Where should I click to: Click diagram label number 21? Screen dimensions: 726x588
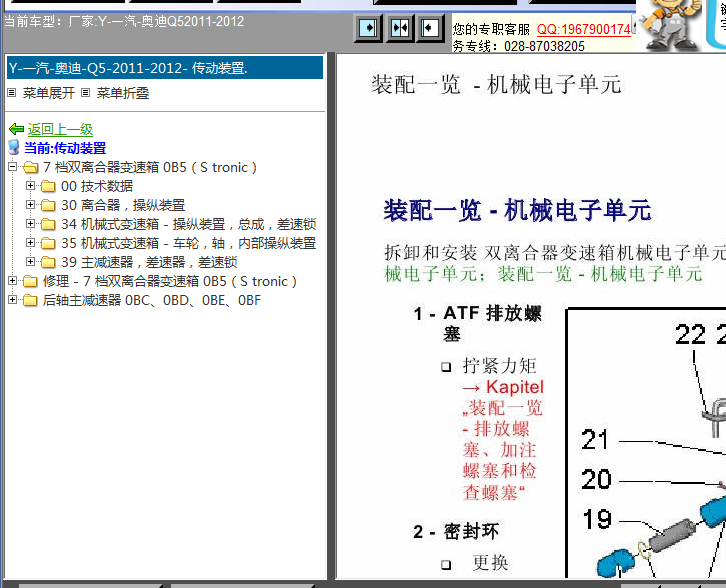(x=595, y=440)
